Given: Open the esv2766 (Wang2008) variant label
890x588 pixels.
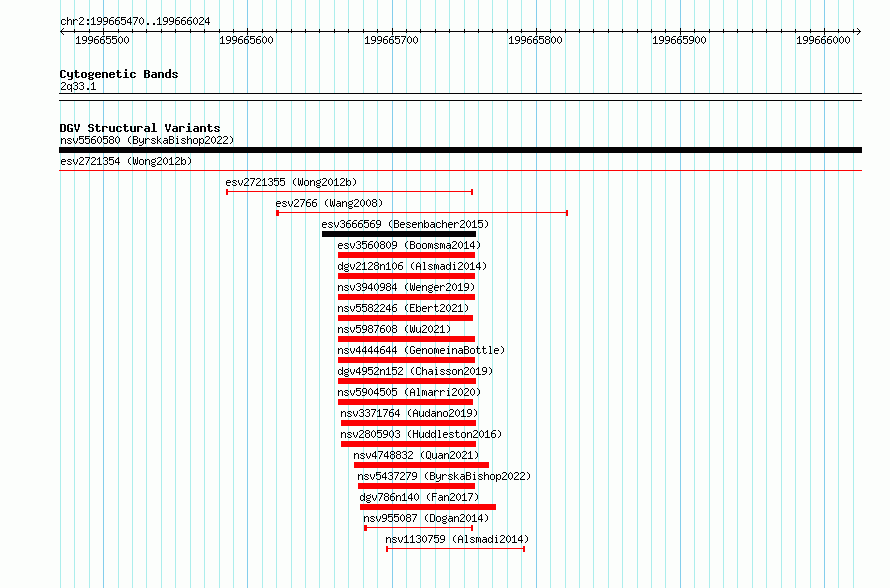Looking at the screenshot, I should click(x=329, y=203).
